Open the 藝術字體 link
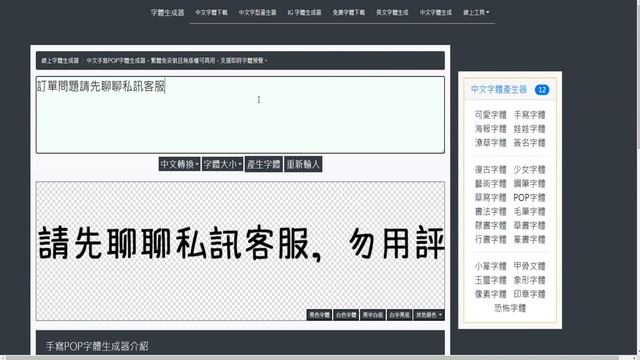The image size is (640, 360). pyautogui.click(x=490, y=183)
